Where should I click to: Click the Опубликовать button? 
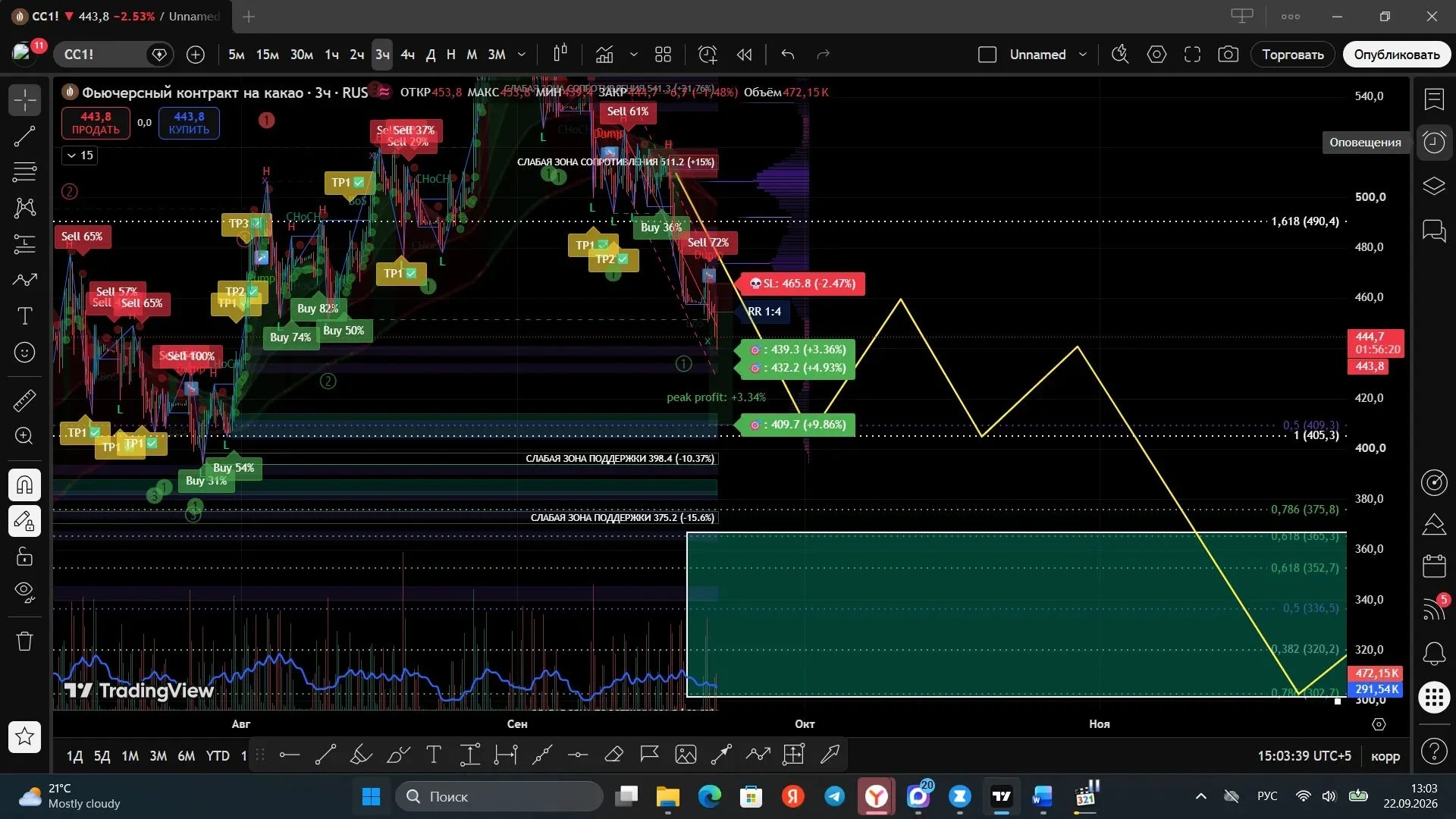pos(1397,55)
